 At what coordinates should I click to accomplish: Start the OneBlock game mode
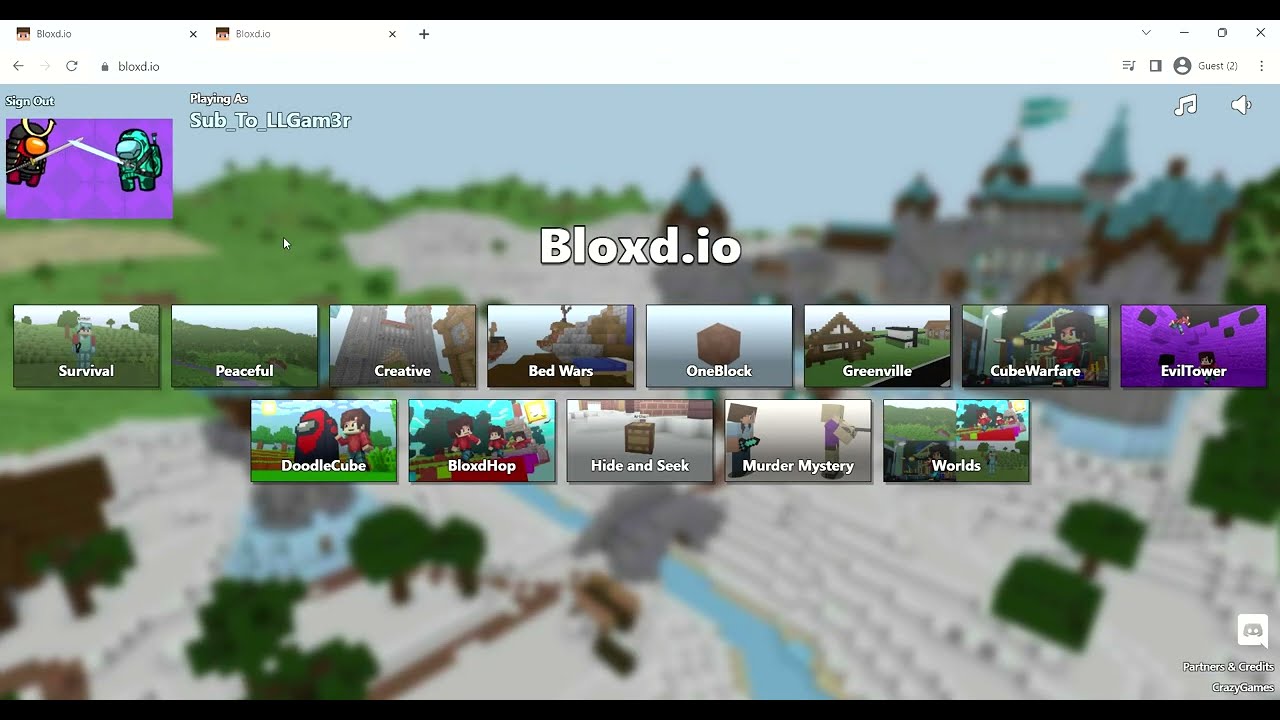[719, 346]
